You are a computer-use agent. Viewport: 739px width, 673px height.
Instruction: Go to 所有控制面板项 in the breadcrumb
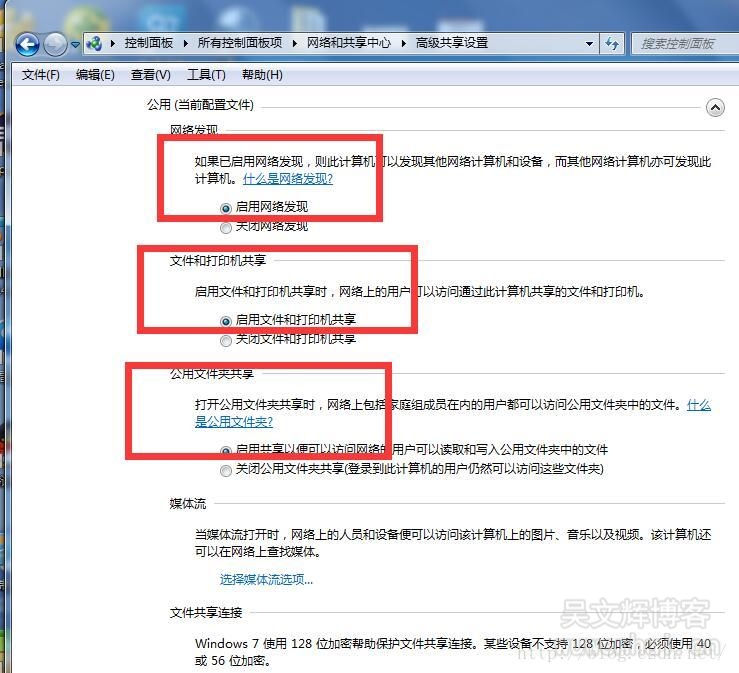[x=240, y=43]
